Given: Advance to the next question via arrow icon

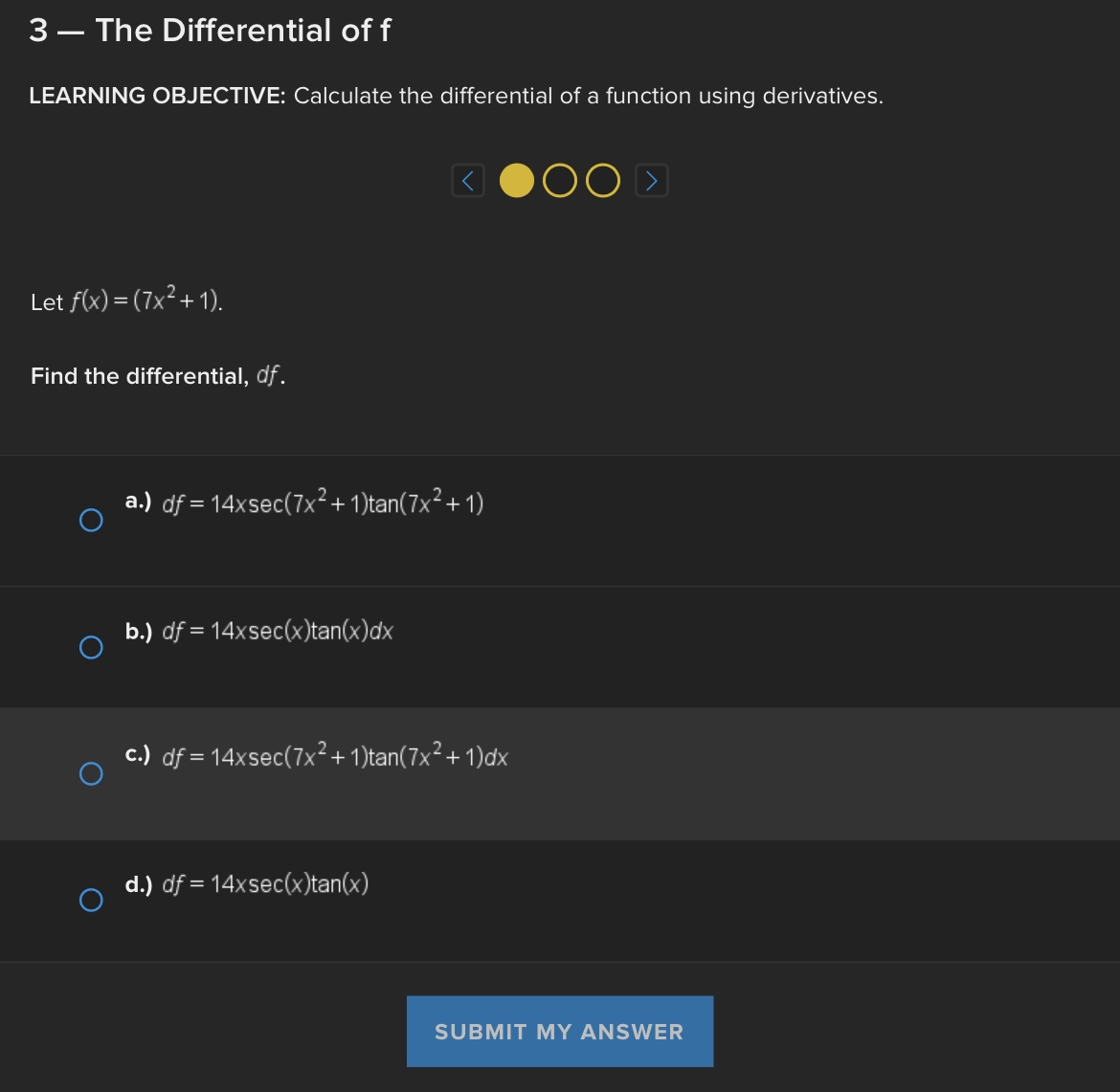Looking at the screenshot, I should click(x=651, y=179).
